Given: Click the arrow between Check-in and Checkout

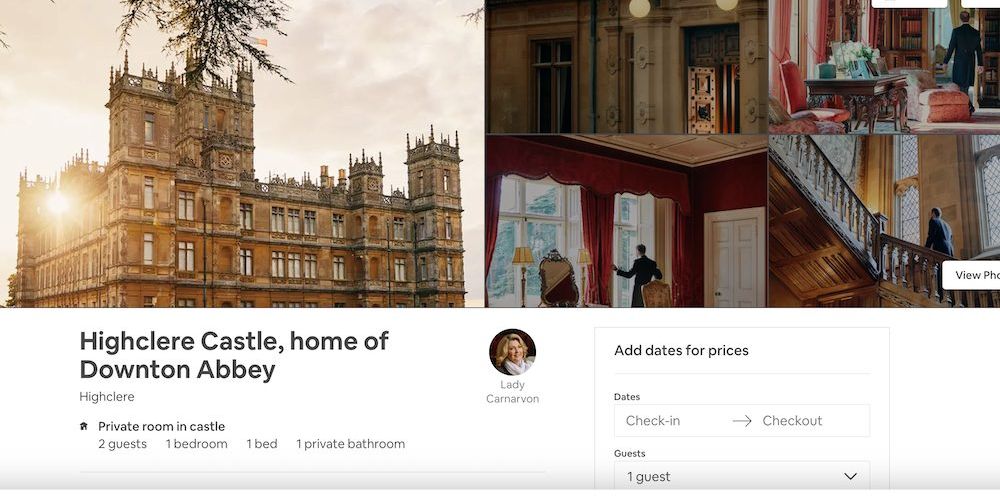Looking at the screenshot, I should (x=742, y=421).
